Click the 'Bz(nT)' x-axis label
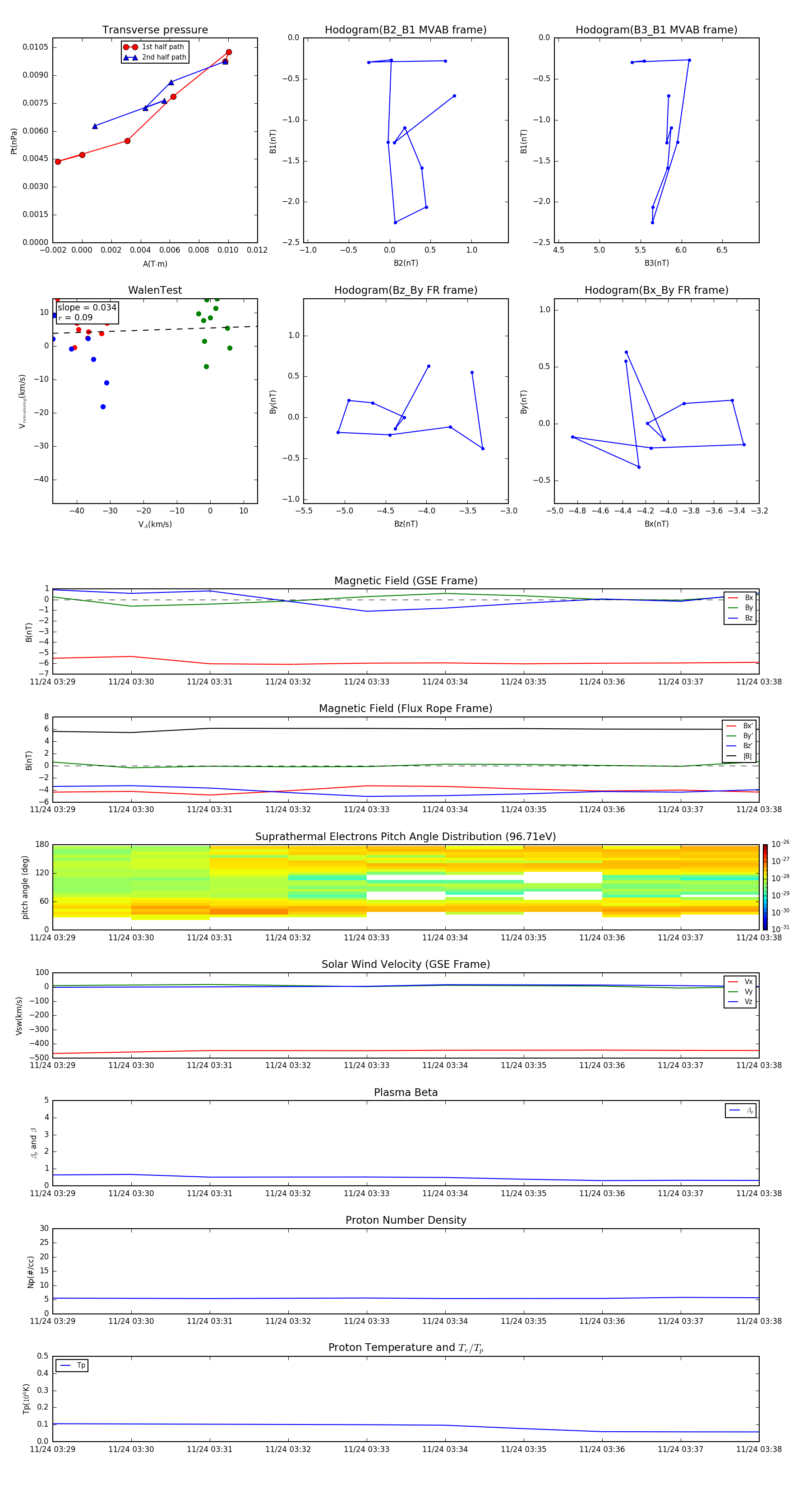This screenshot has height=1489, width=812. (x=406, y=524)
